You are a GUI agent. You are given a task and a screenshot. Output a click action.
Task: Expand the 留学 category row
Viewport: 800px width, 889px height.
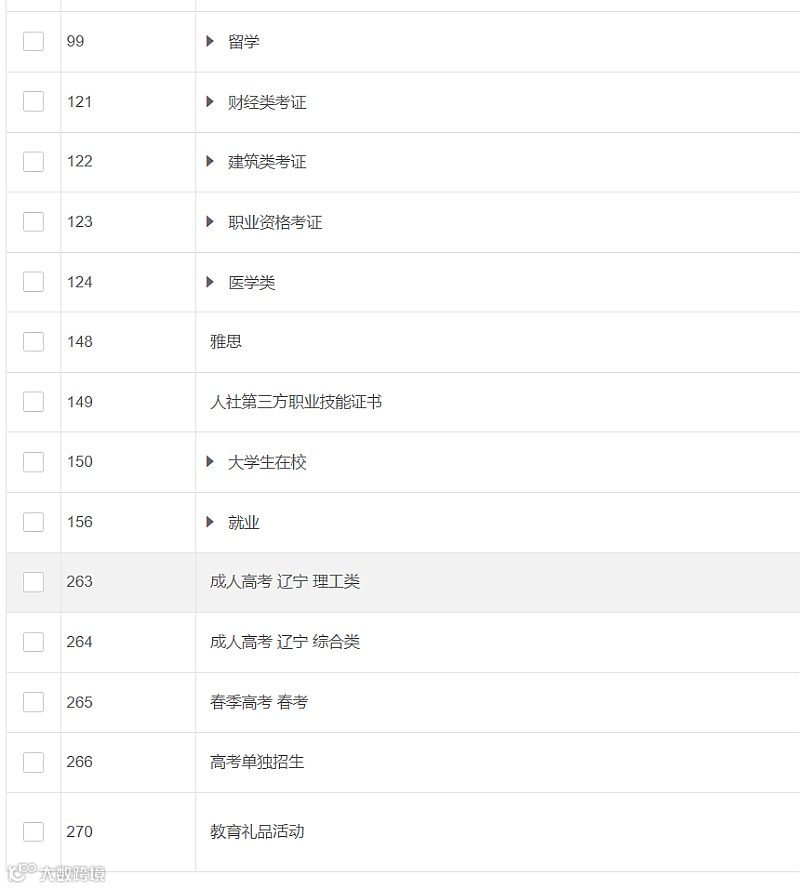210,41
